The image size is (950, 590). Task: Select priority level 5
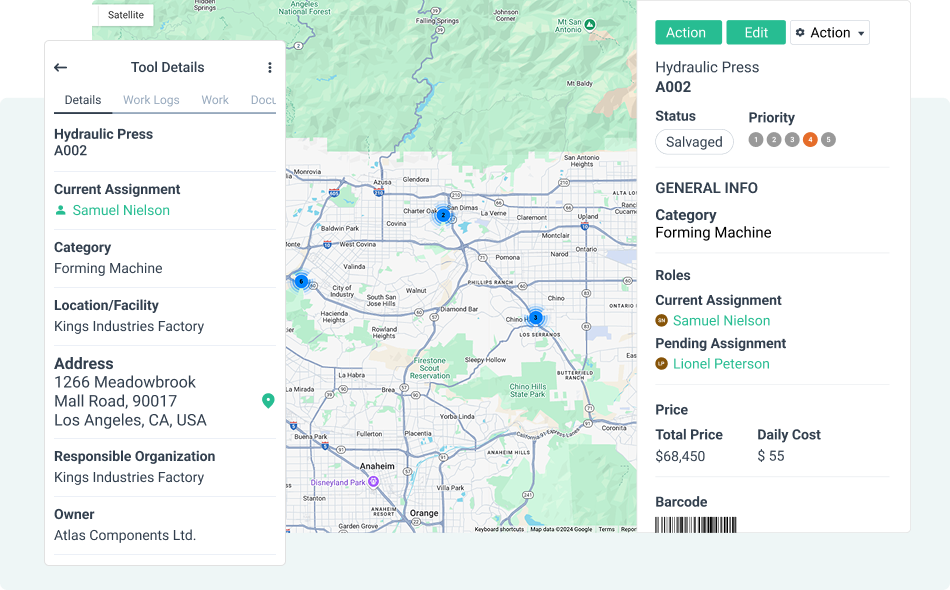[x=828, y=140]
